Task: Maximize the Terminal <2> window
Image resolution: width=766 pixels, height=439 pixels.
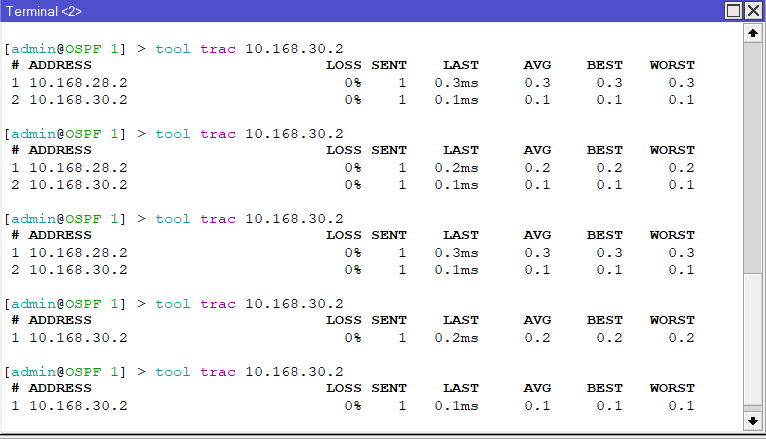Action: (x=734, y=10)
